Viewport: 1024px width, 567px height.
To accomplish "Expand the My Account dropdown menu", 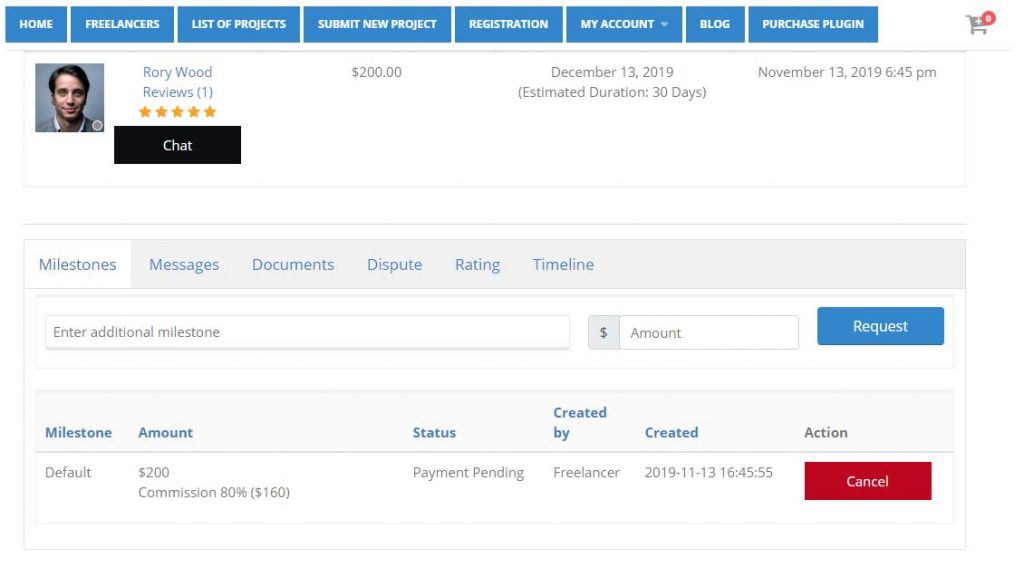I will click(624, 24).
